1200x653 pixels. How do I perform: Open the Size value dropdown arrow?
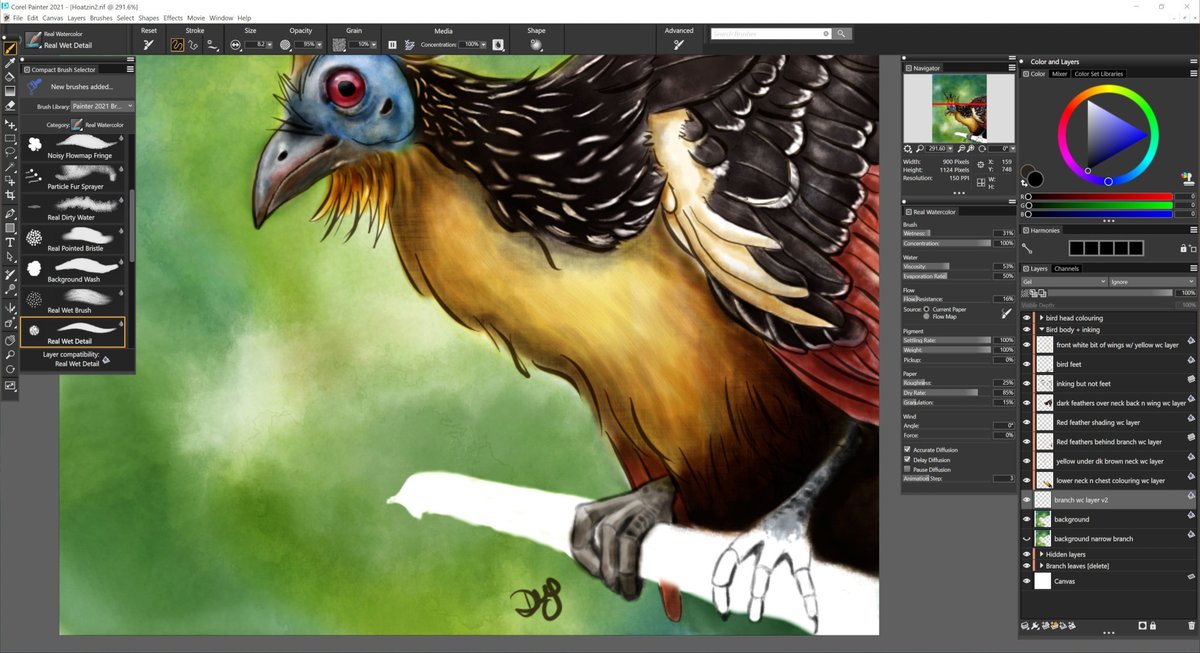[268, 45]
